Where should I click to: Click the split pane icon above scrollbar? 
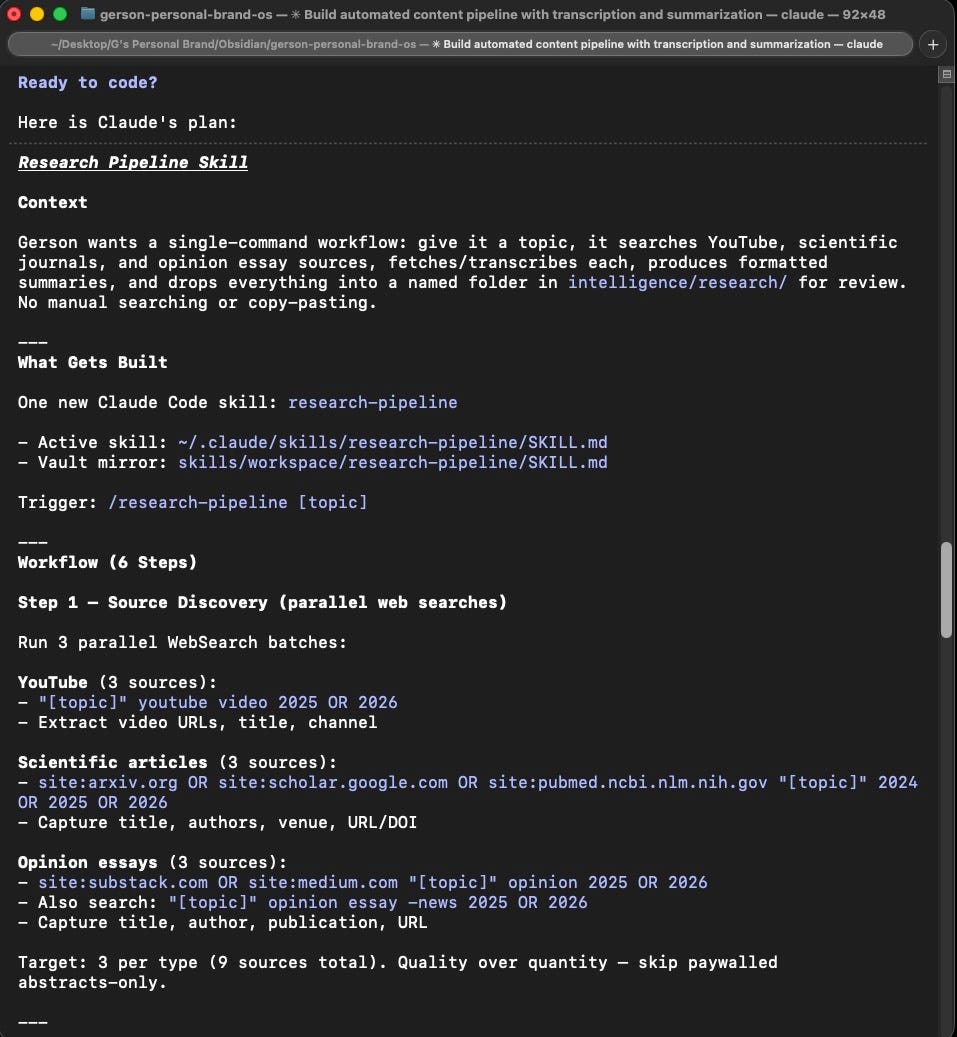tap(946, 75)
